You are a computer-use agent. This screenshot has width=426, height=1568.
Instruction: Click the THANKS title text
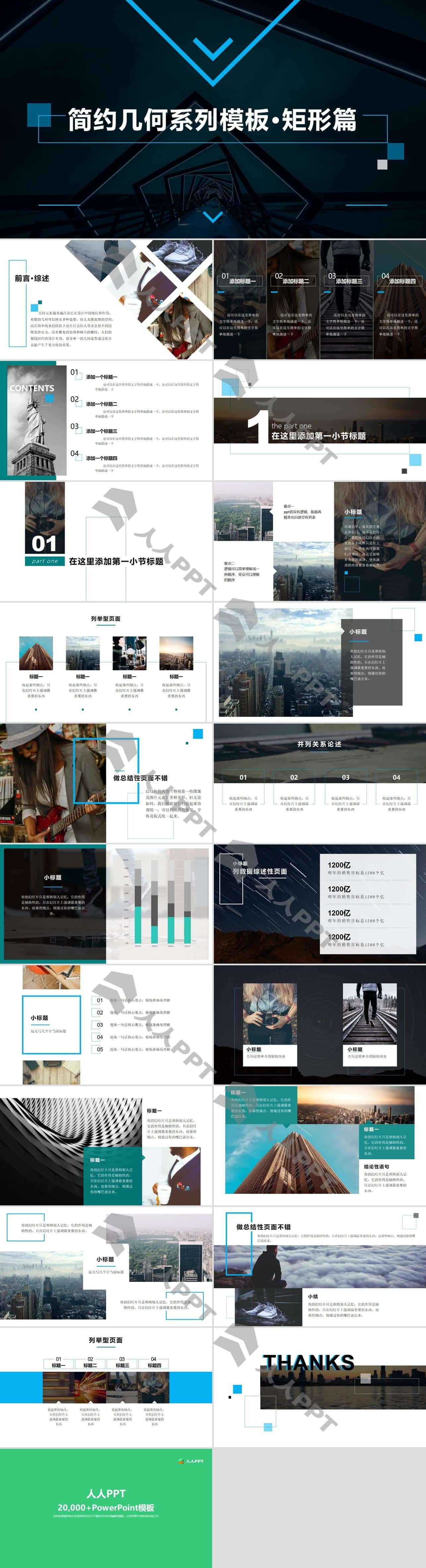click(x=308, y=1362)
